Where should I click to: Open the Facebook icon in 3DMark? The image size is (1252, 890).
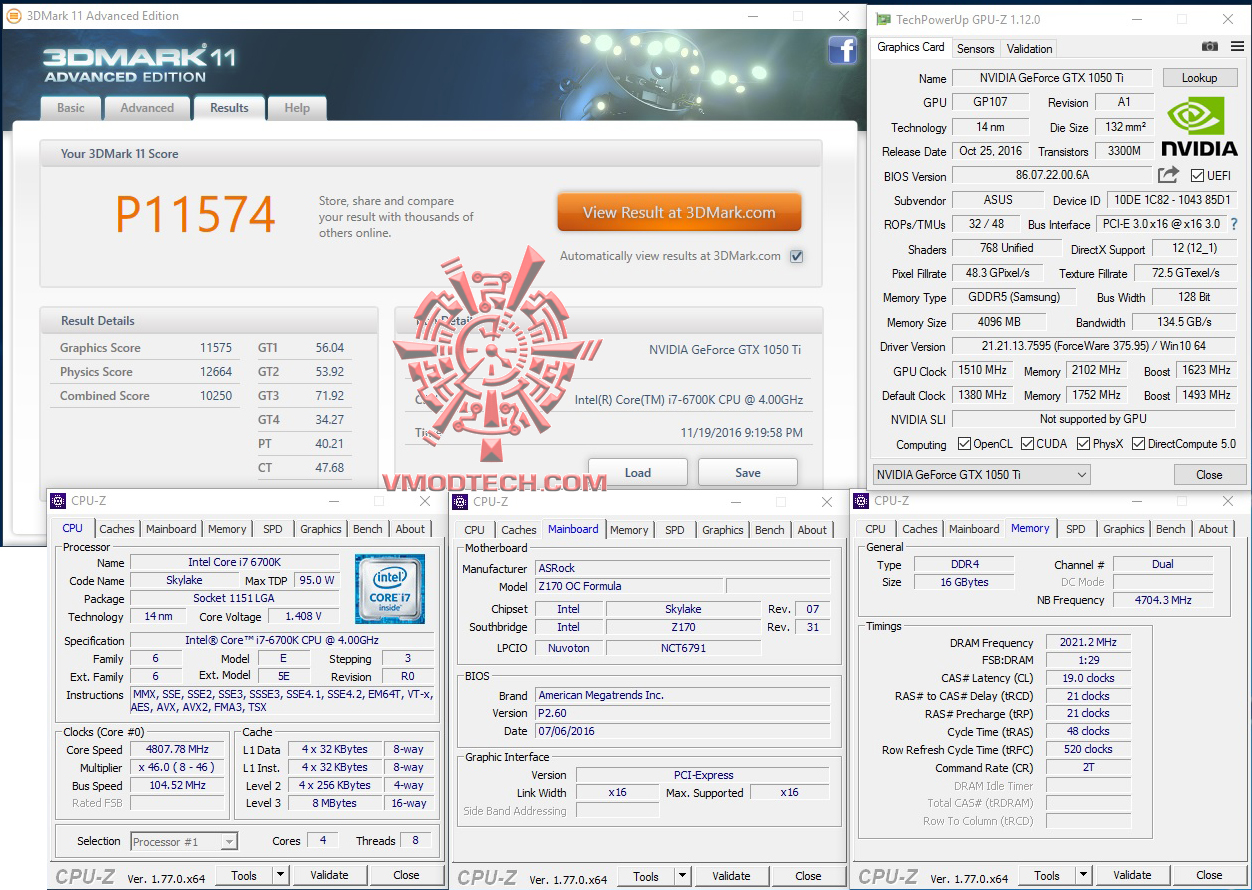[842, 51]
